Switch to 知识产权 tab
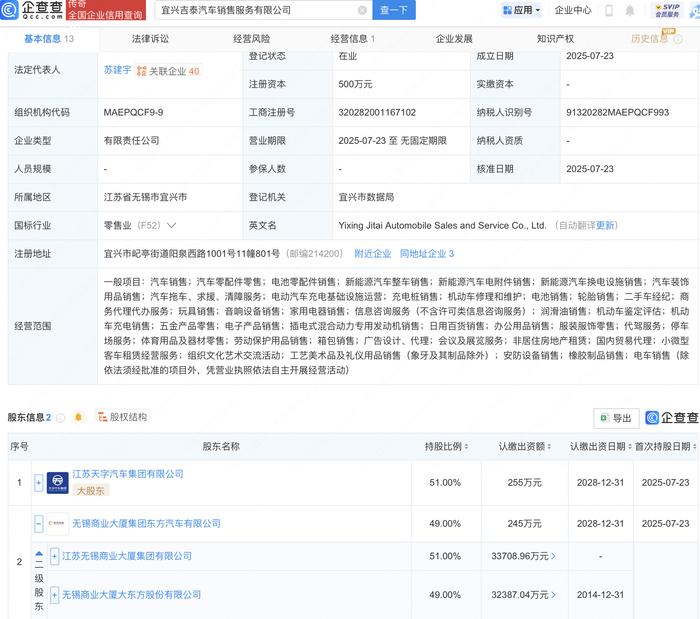Image resolution: width=700 pixels, height=619 pixels. (555, 39)
